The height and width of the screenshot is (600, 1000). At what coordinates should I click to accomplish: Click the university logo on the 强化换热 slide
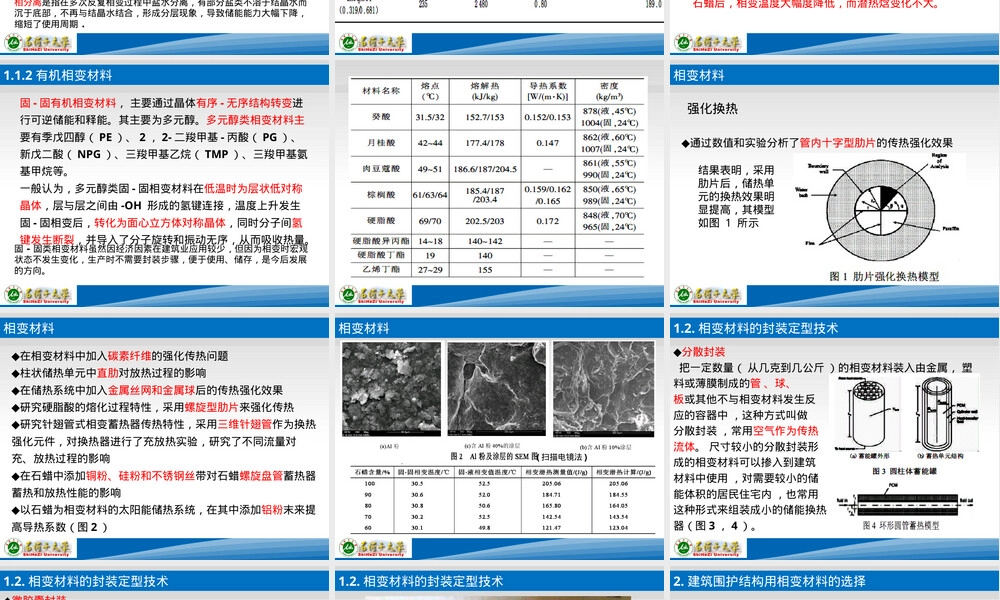tap(708, 295)
